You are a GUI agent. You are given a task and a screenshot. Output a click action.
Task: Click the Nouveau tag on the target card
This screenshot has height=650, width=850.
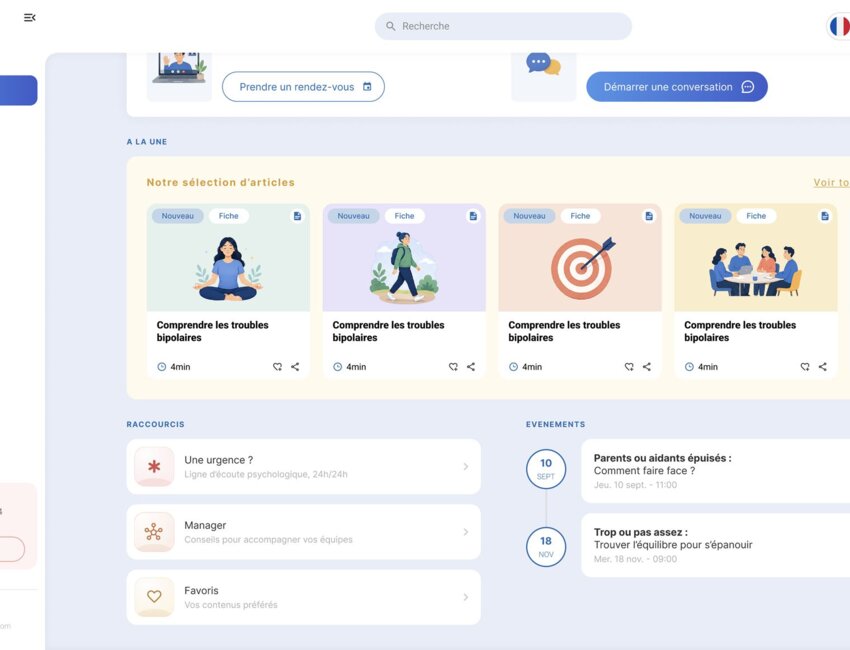(x=529, y=216)
